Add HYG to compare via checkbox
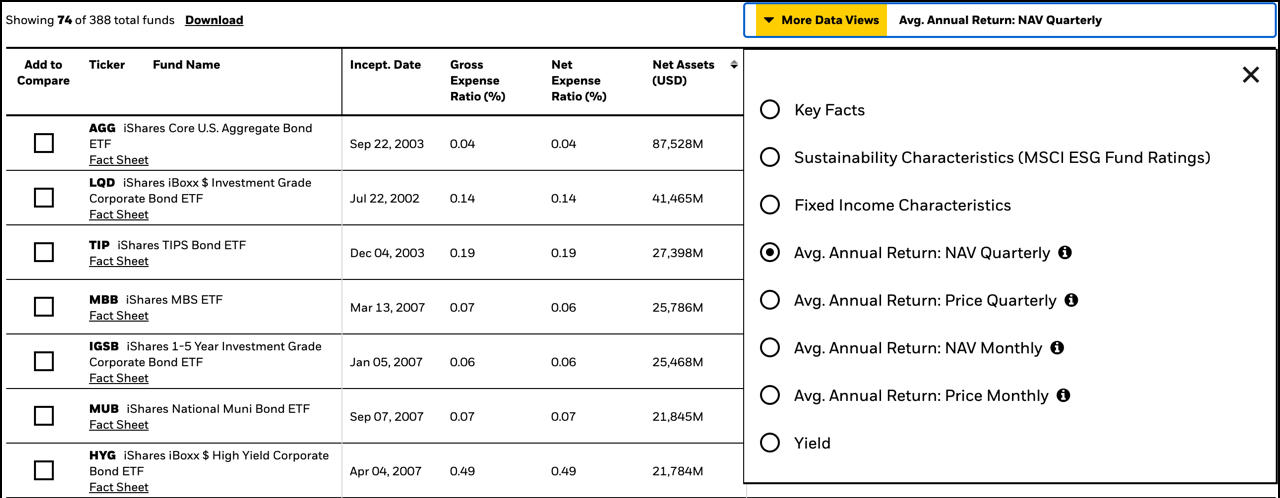1280x498 pixels. [44, 470]
